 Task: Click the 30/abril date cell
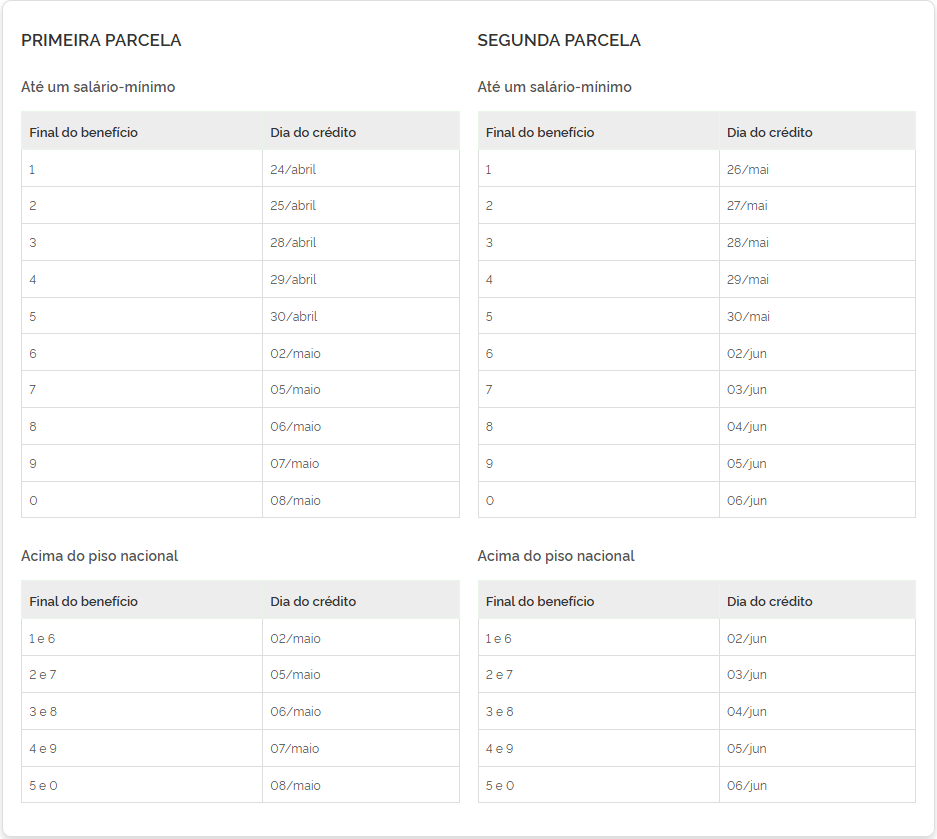point(293,317)
